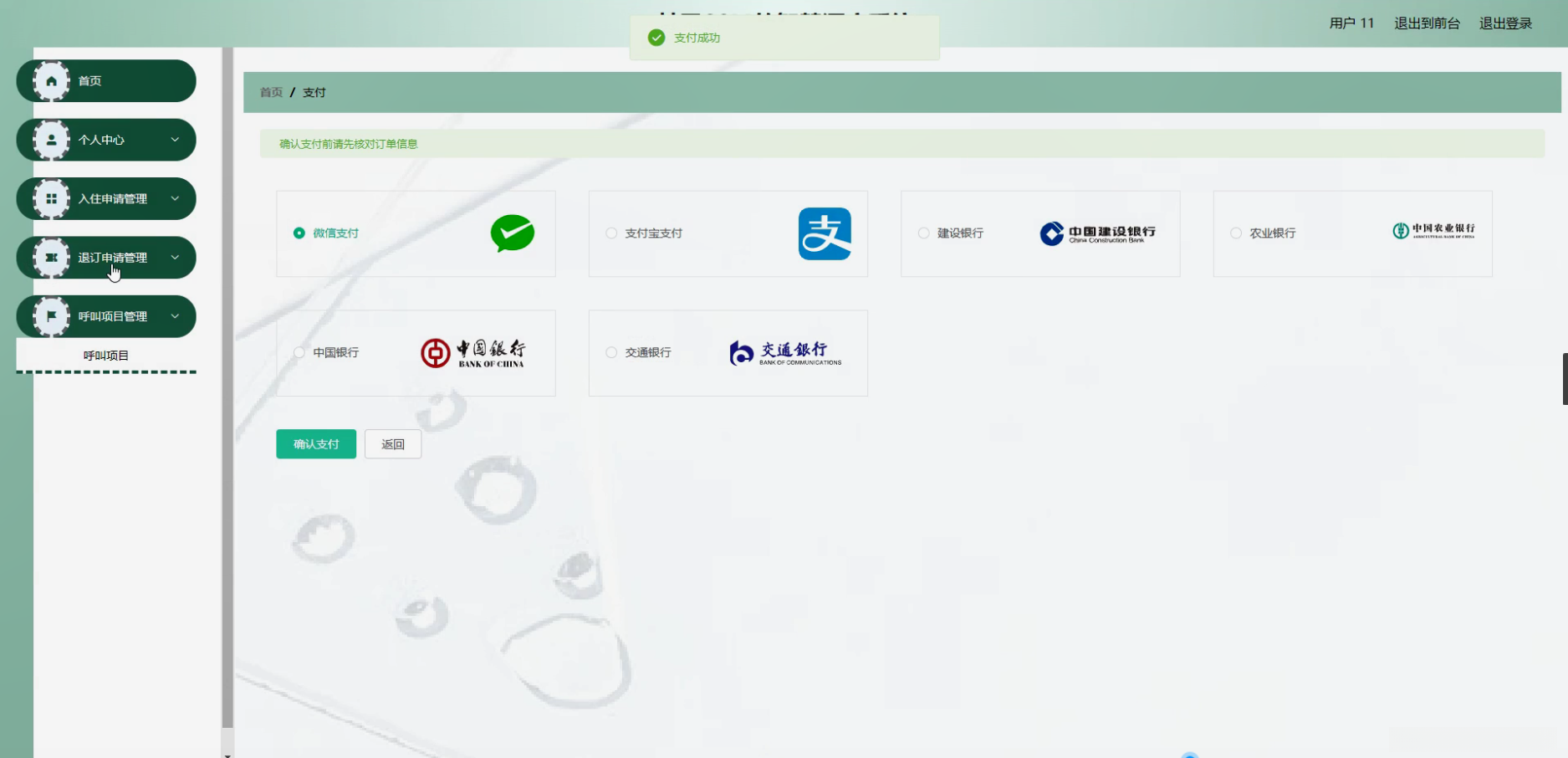Image resolution: width=1568 pixels, height=758 pixels.
Task: Open the 入住申请管理 sidebar menu
Action: coord(106,199)
